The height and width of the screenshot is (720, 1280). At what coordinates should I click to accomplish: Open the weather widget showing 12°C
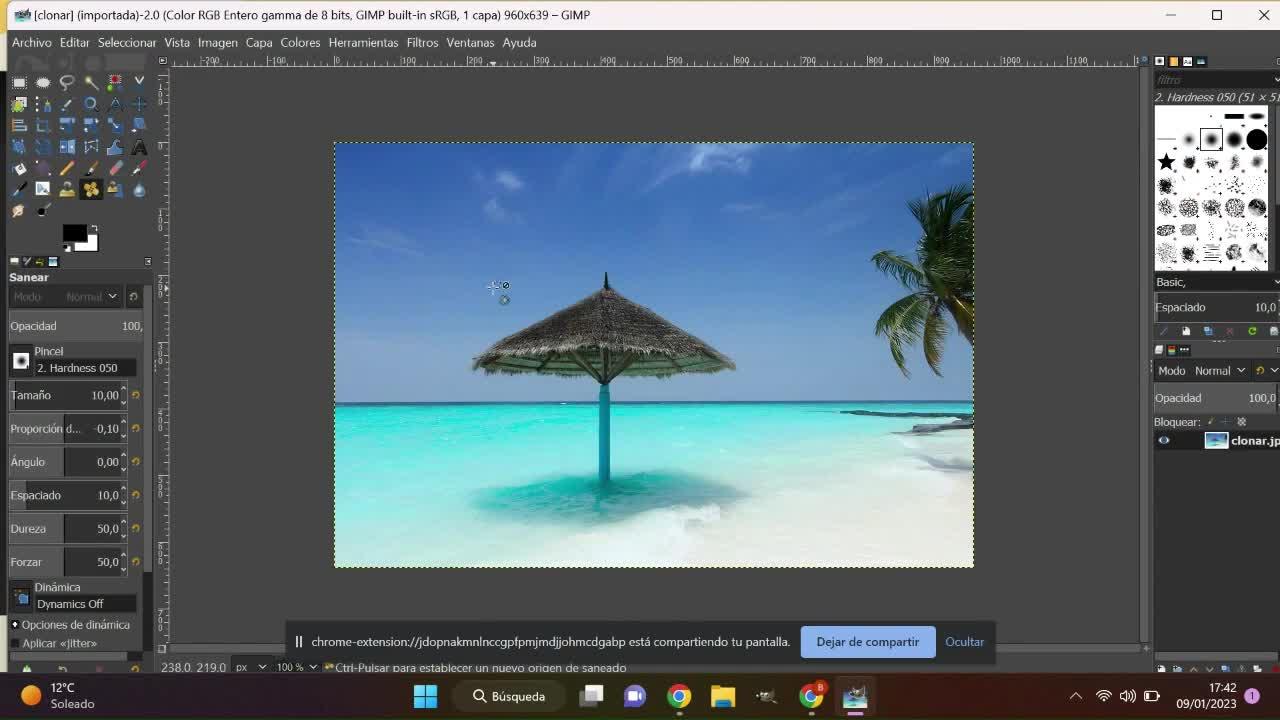[x=60, y=696]
